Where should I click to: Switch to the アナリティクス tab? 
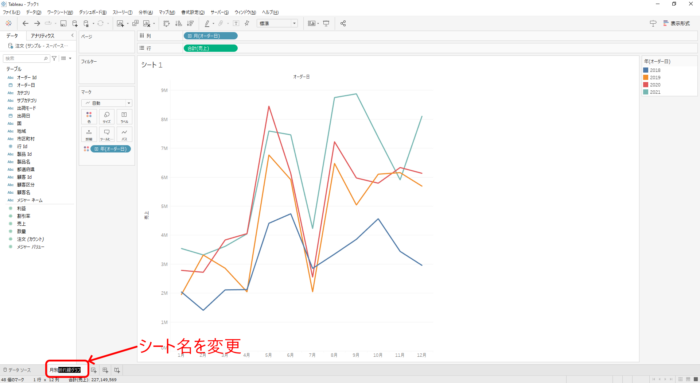pyautogui.click(x=42, y=36)
